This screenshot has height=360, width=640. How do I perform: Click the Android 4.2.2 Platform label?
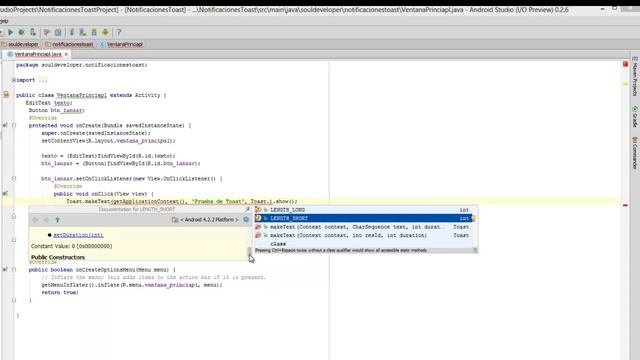point(209,220)
